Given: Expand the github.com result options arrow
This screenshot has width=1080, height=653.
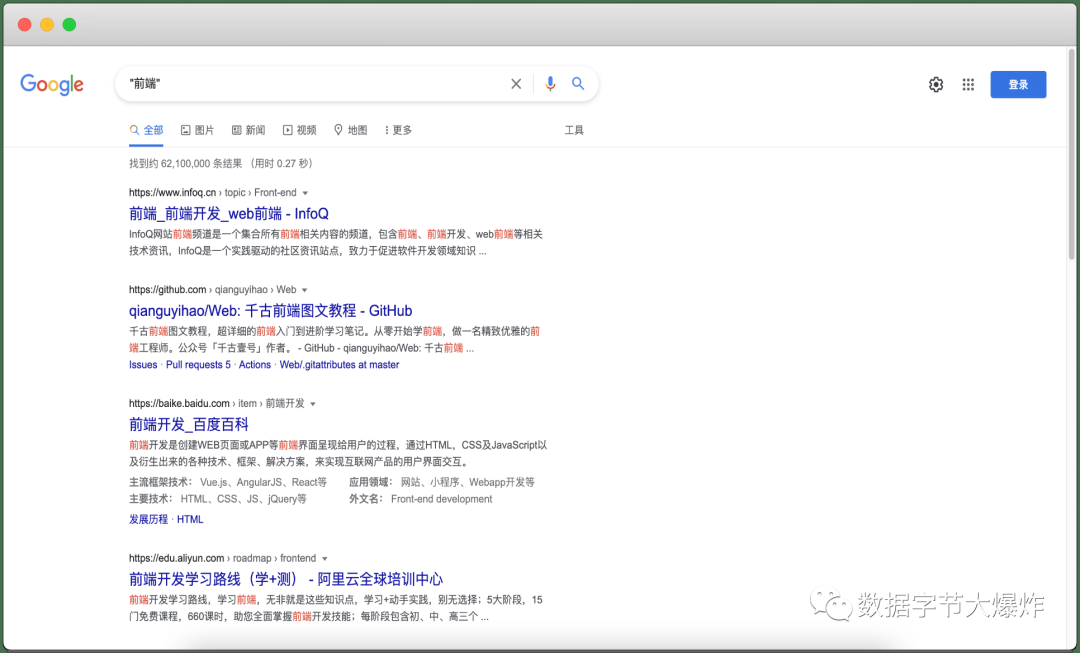Looking at the screenshot, I should (x=304, y=291).
